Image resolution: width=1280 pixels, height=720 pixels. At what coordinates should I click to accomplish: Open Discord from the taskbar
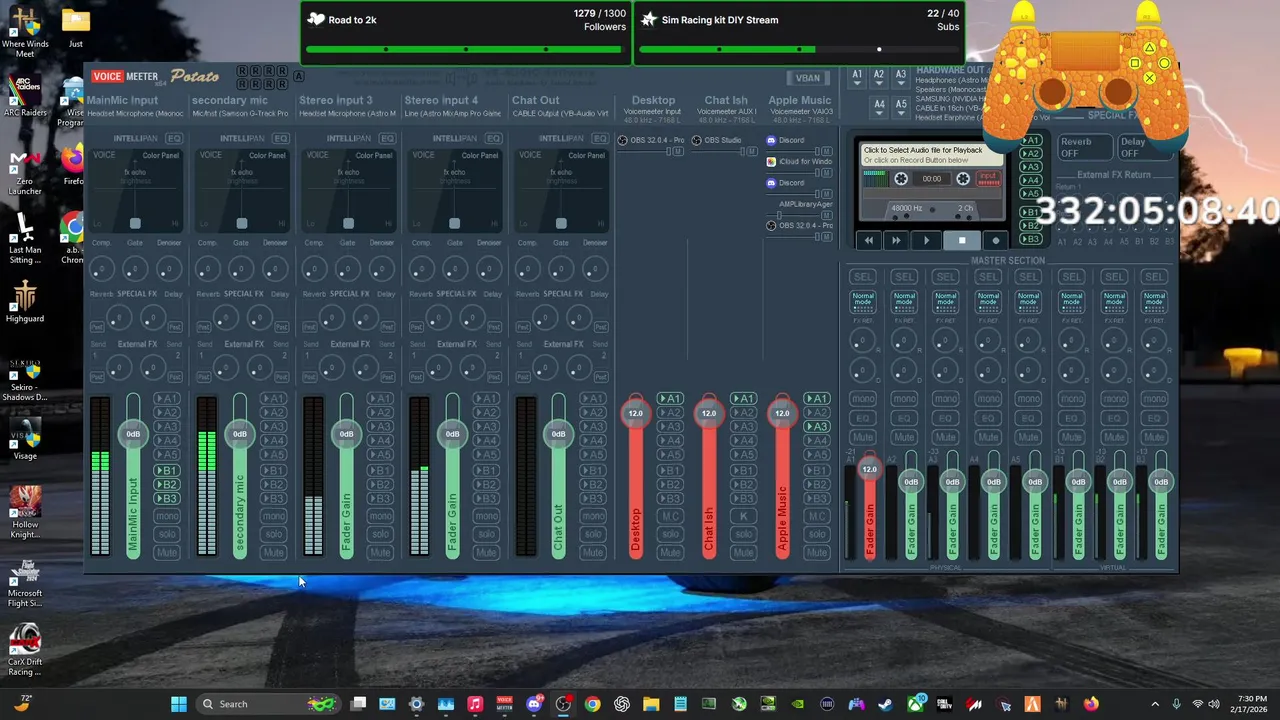click(x=534, y=704)
